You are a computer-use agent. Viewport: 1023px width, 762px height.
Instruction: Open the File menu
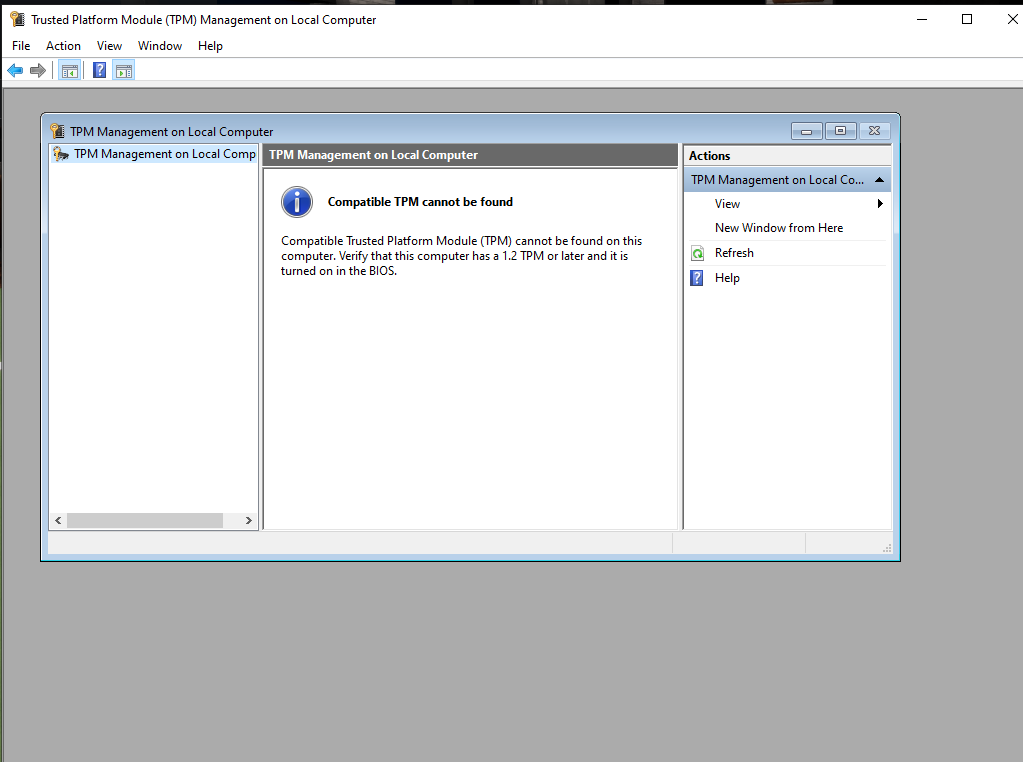pos(21,46)
